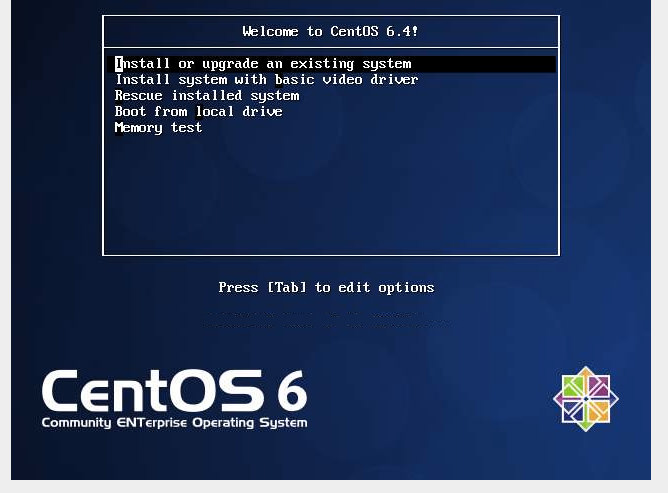Click the CentOS pinwheel logo icon
Screen dimensions: 668x493
(586, 399)
